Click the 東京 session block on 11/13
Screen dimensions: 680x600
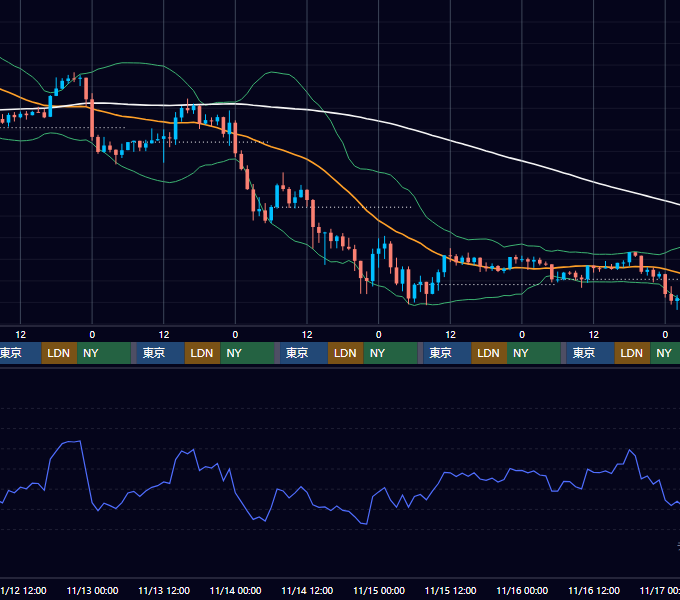[x=160, y=353]
